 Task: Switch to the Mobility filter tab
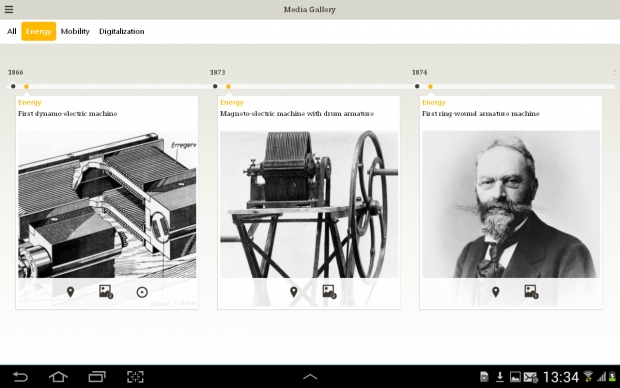click(x=75, y=31)
